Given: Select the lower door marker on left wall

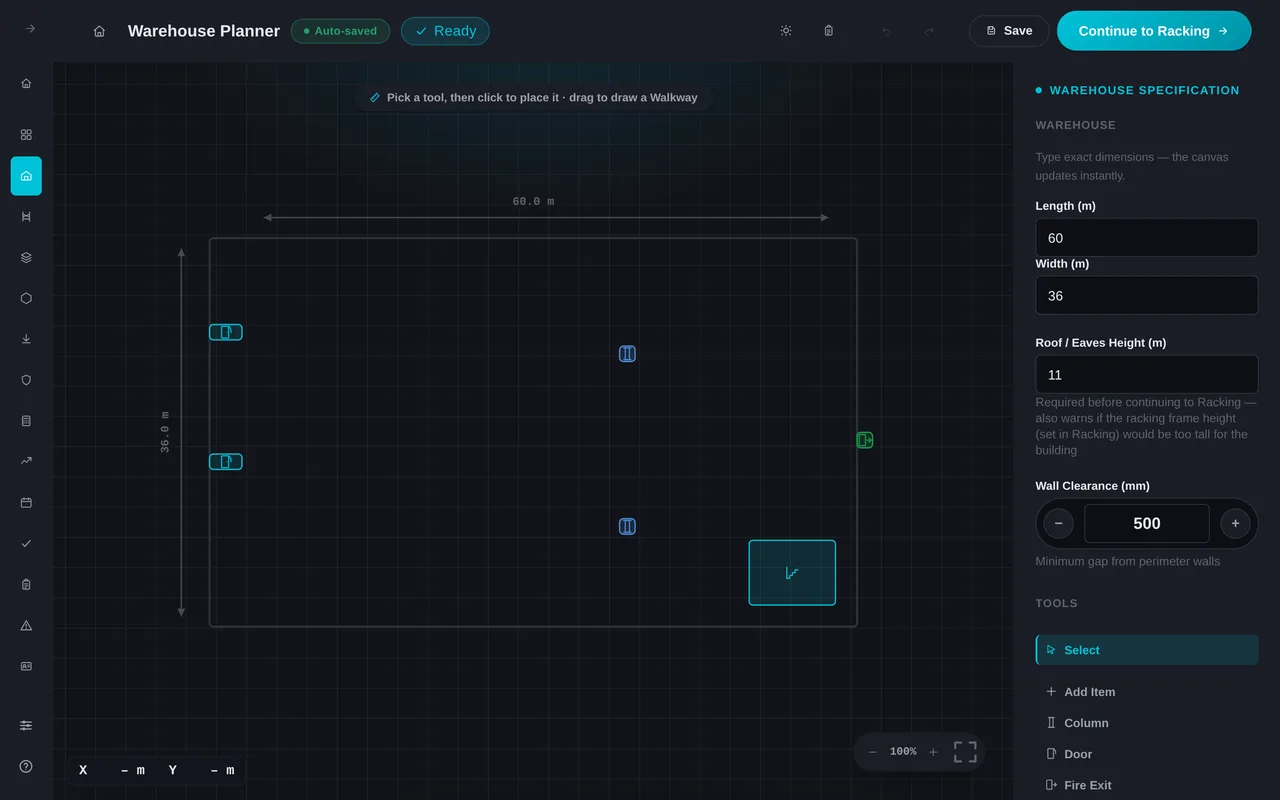Looking at the screenshot, I should point(226,462).
